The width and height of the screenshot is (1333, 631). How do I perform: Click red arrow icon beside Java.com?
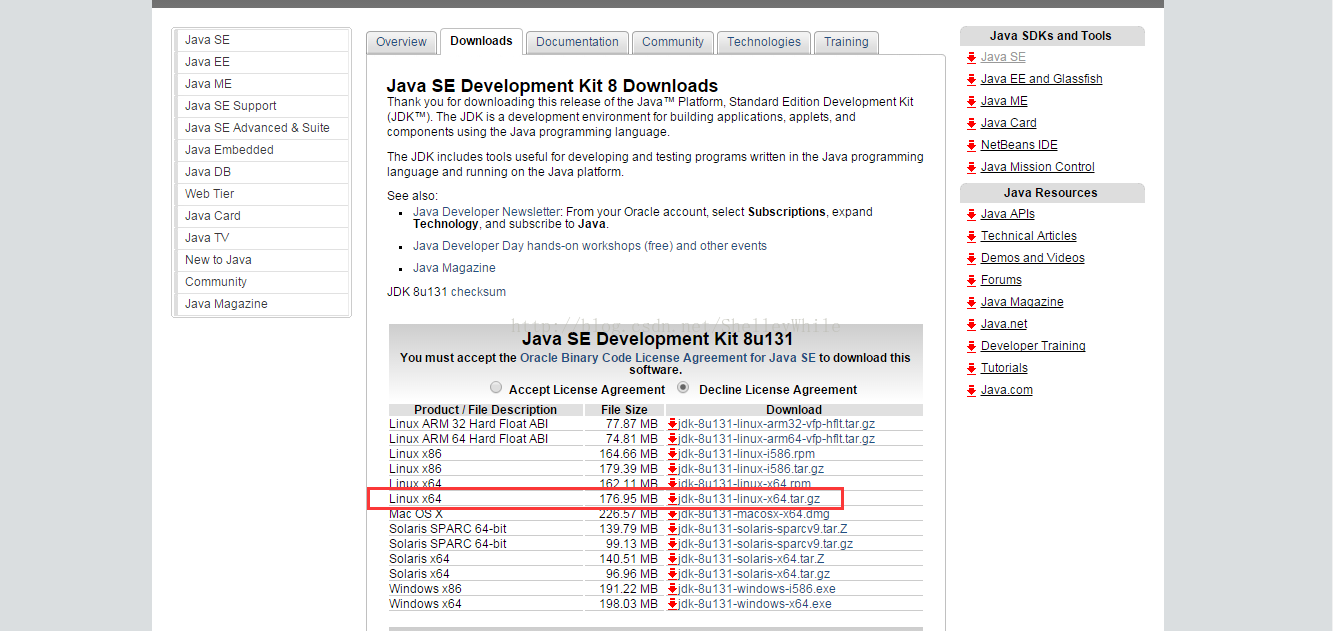click(971, 390)
